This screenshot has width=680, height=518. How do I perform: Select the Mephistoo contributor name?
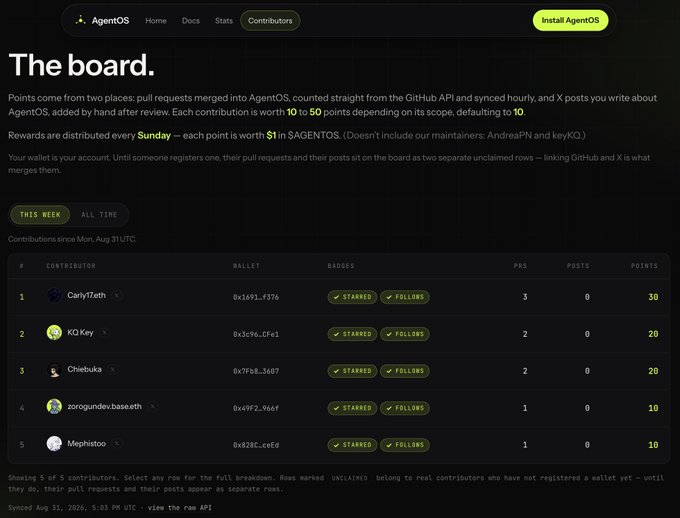pyautogui.click(x=86, y=443)
